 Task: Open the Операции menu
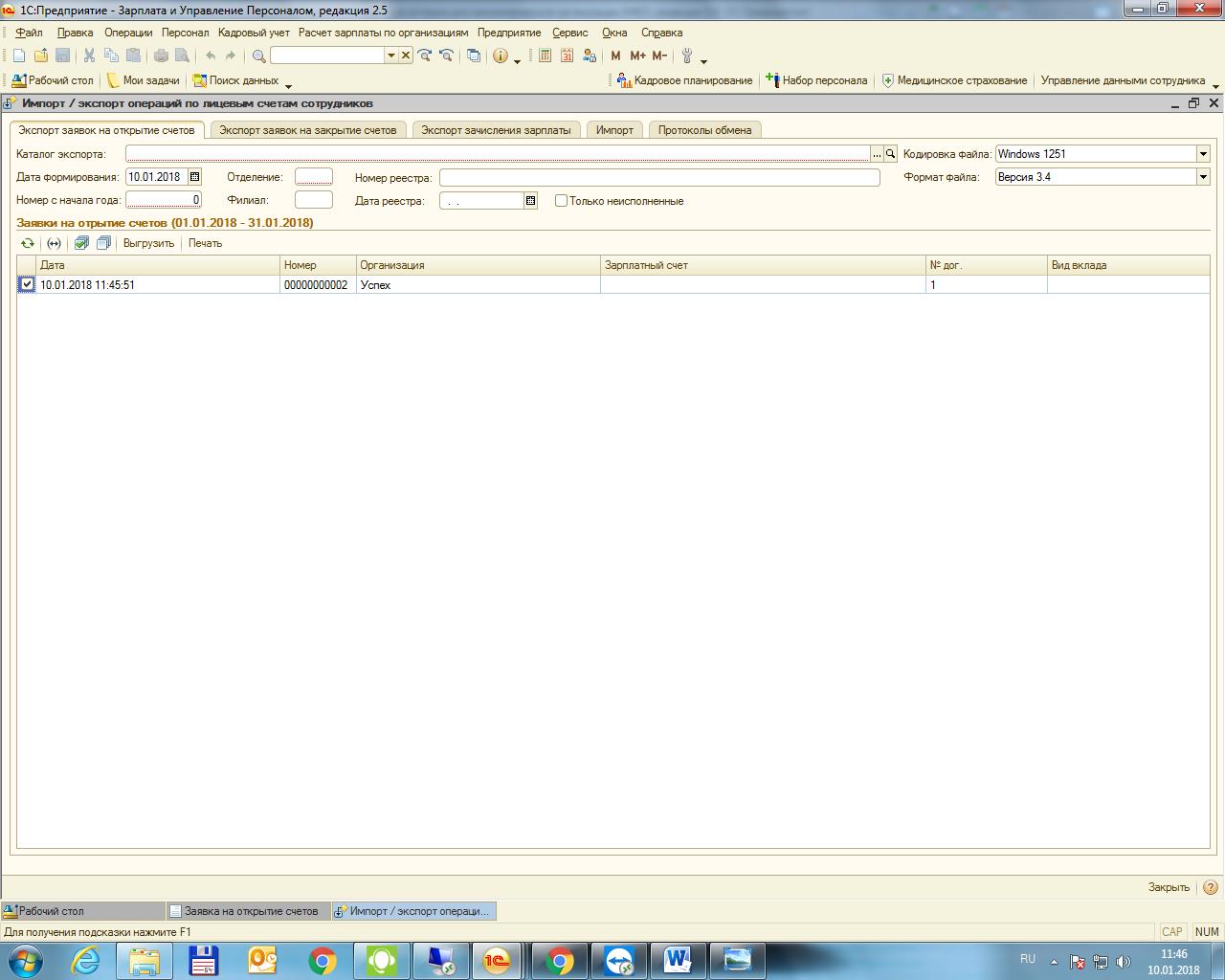[128, 33]
